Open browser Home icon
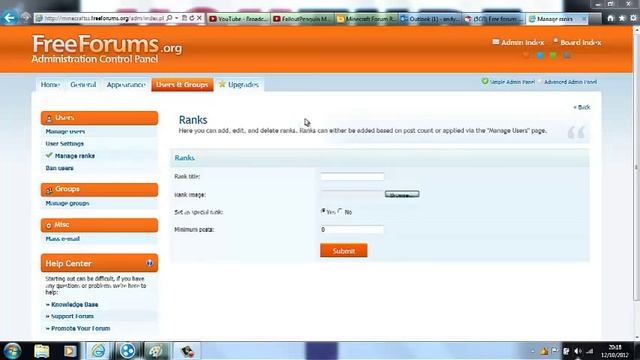The height and width of the screenshot is (360, 640). [610, 18]
